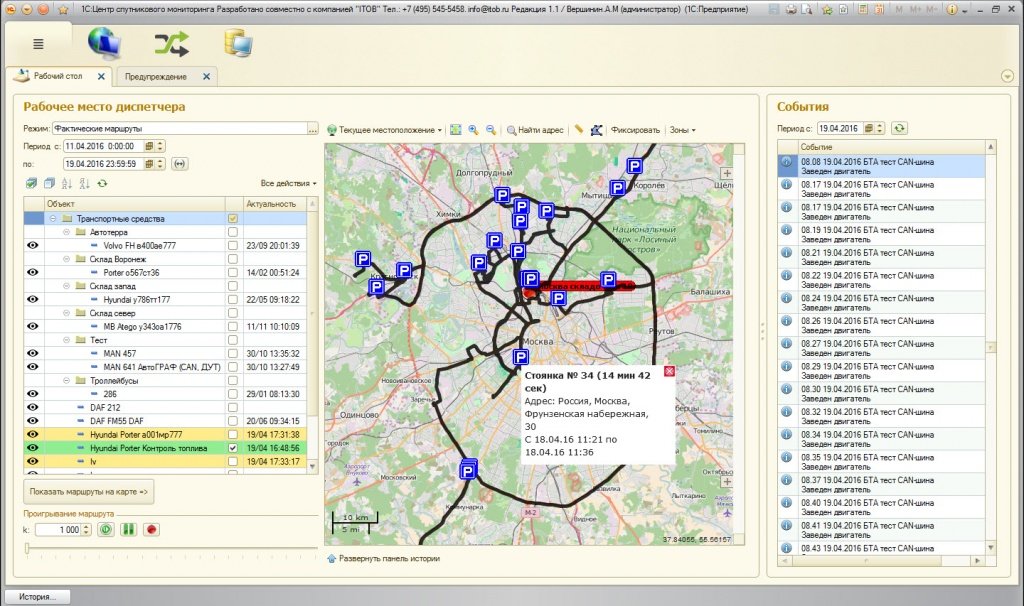
Task: Open the calculator icon in title bar
Action: (x=863, y=10)
